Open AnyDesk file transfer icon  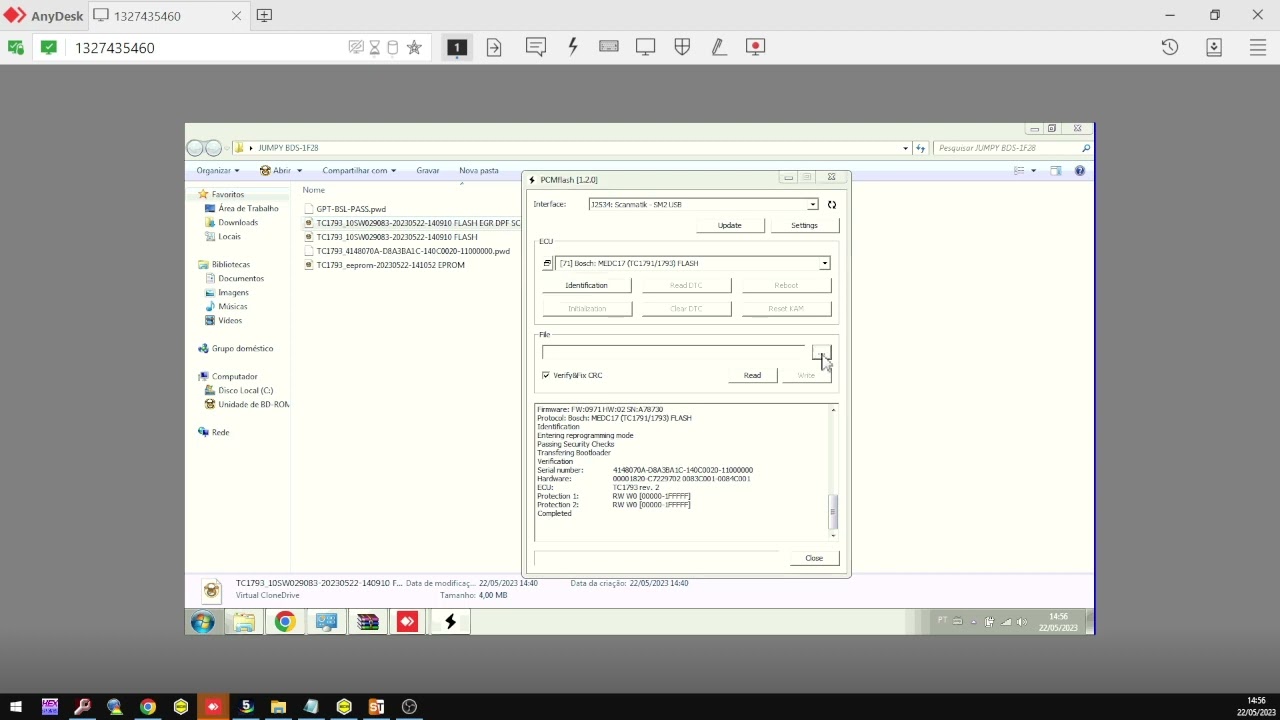494,47
